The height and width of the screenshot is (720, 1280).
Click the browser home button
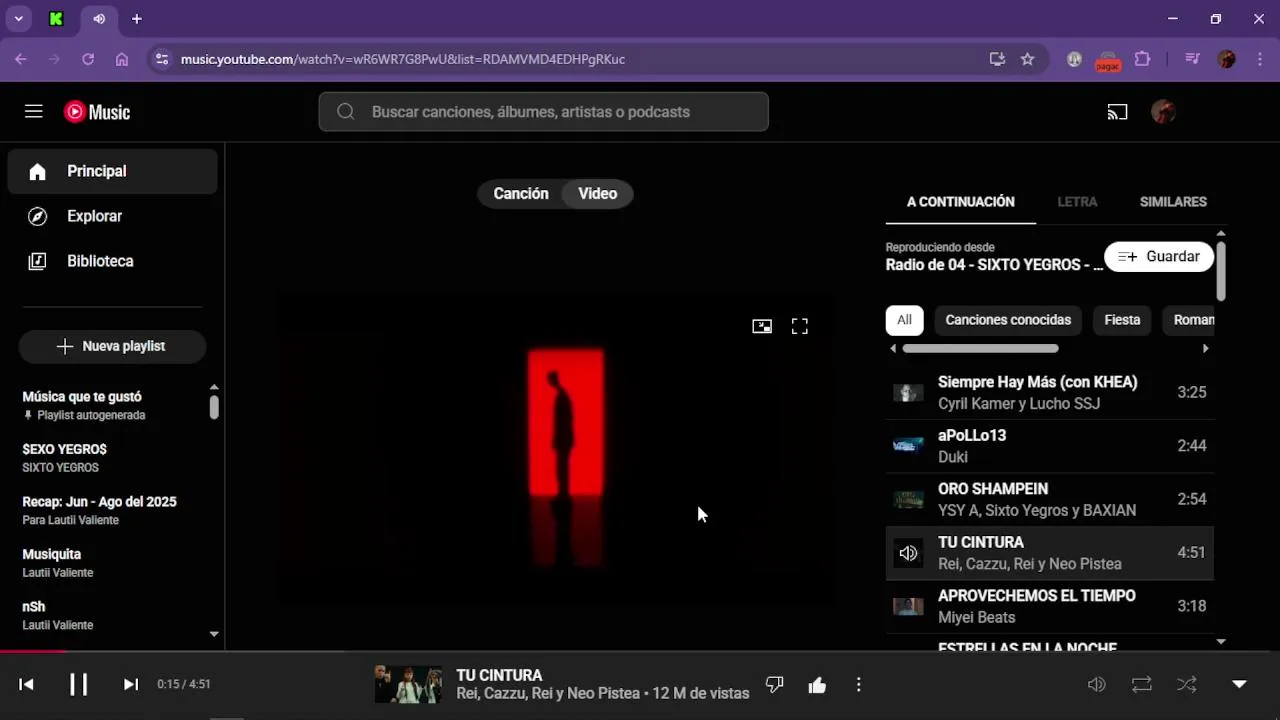(x=122, y=59)
